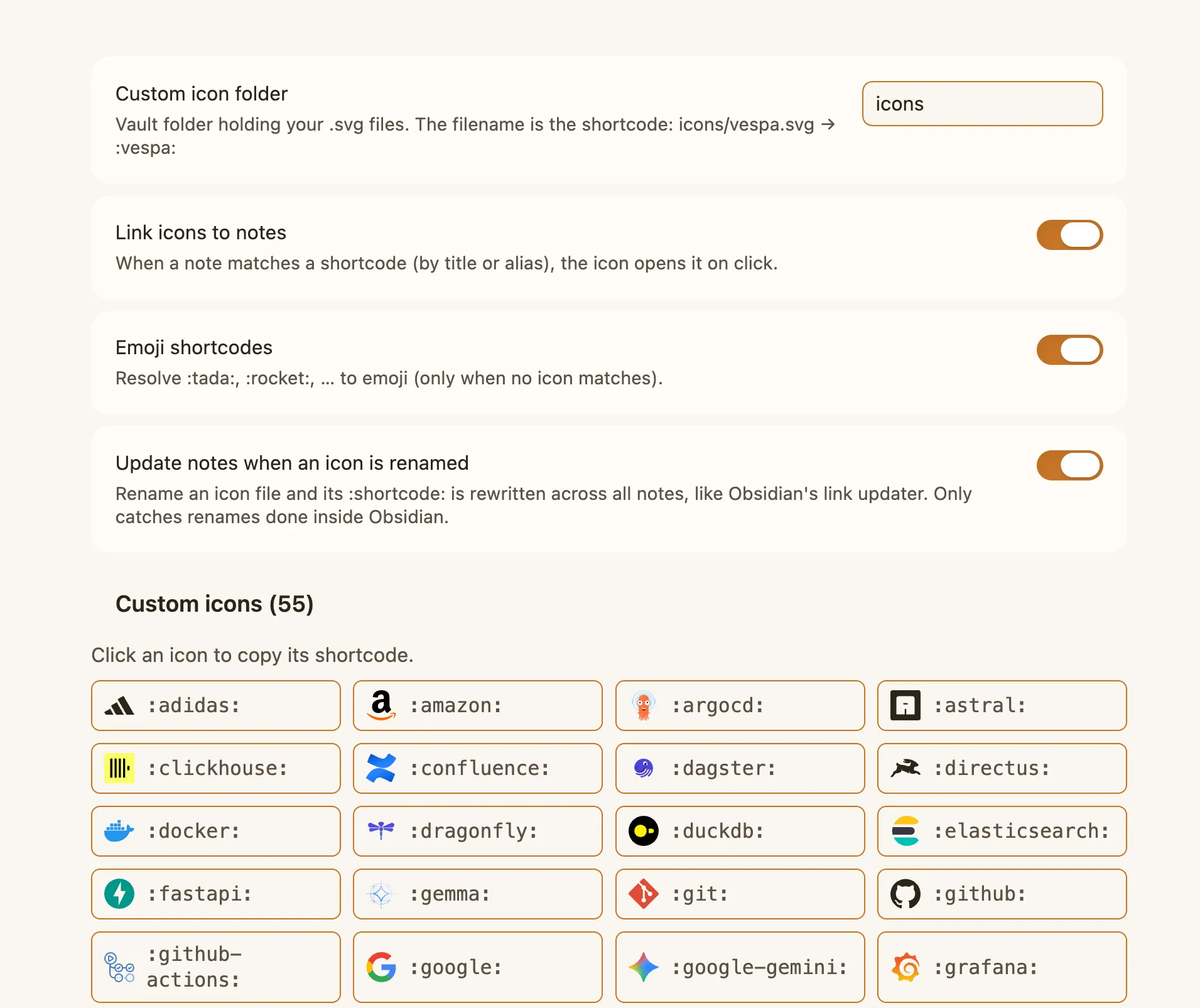The width and height of the screenshot is (1200, 1008).
Task: Click the duckdb logo icon
Action: click(x=644, y=831)
